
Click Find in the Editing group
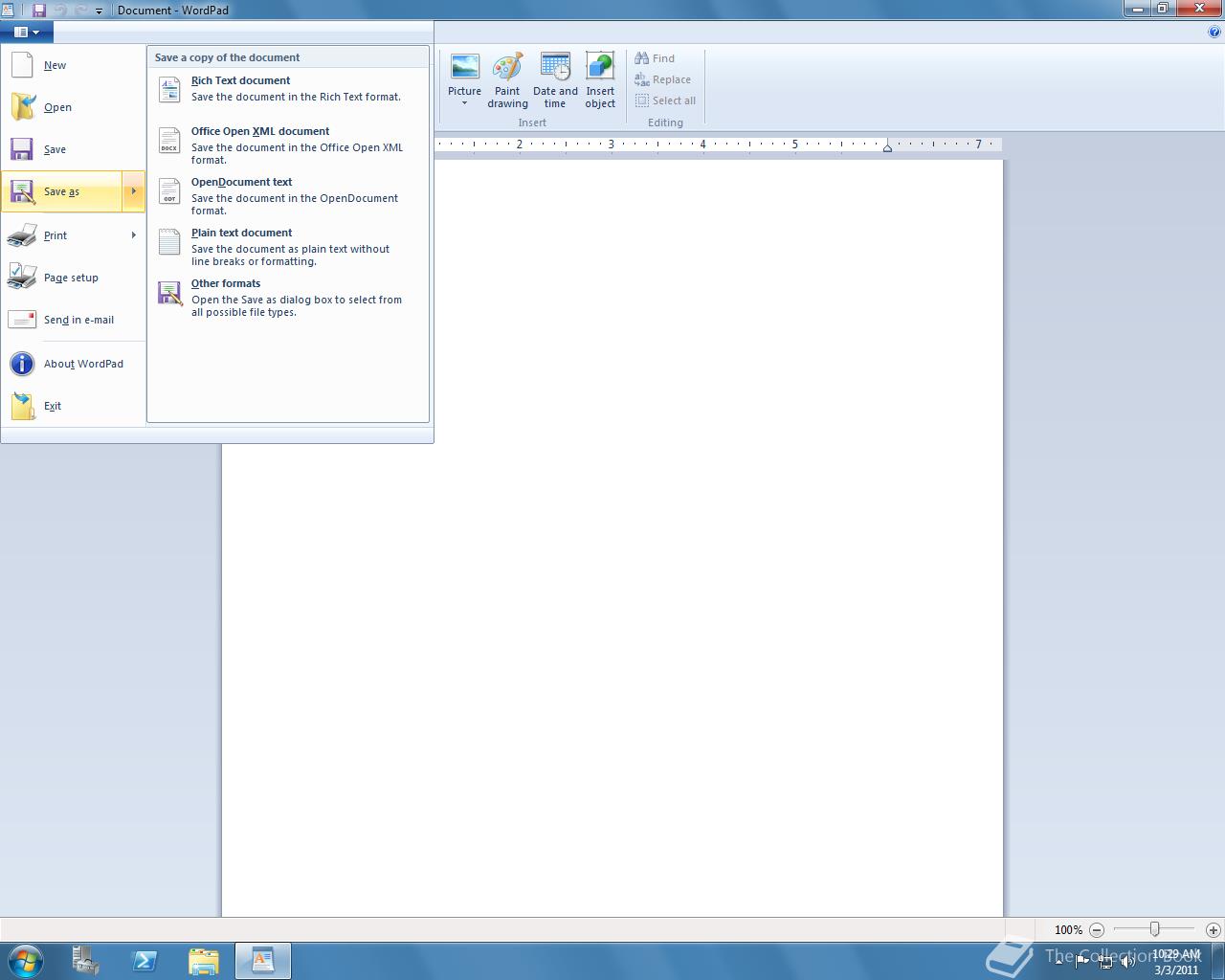655,58
